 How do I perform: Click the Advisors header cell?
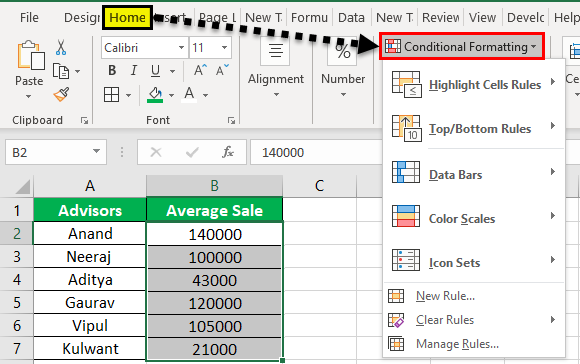point(90,210)
